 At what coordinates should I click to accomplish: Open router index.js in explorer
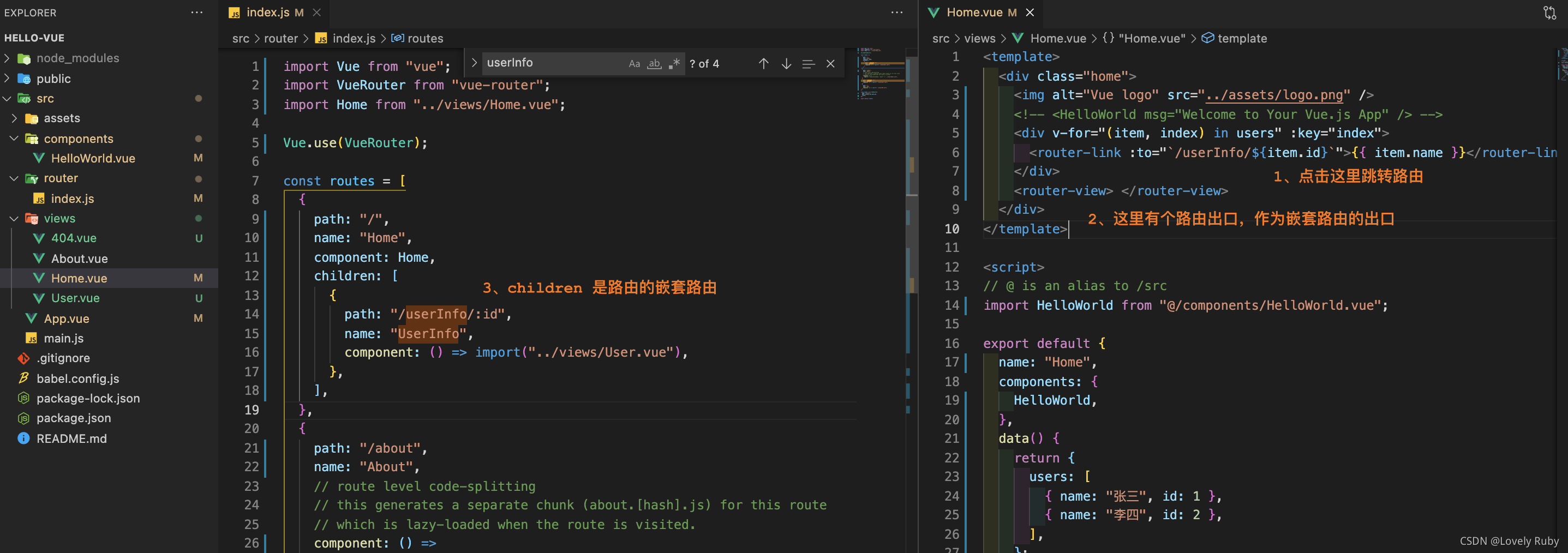pyautogui.click(x=72, y=199)
